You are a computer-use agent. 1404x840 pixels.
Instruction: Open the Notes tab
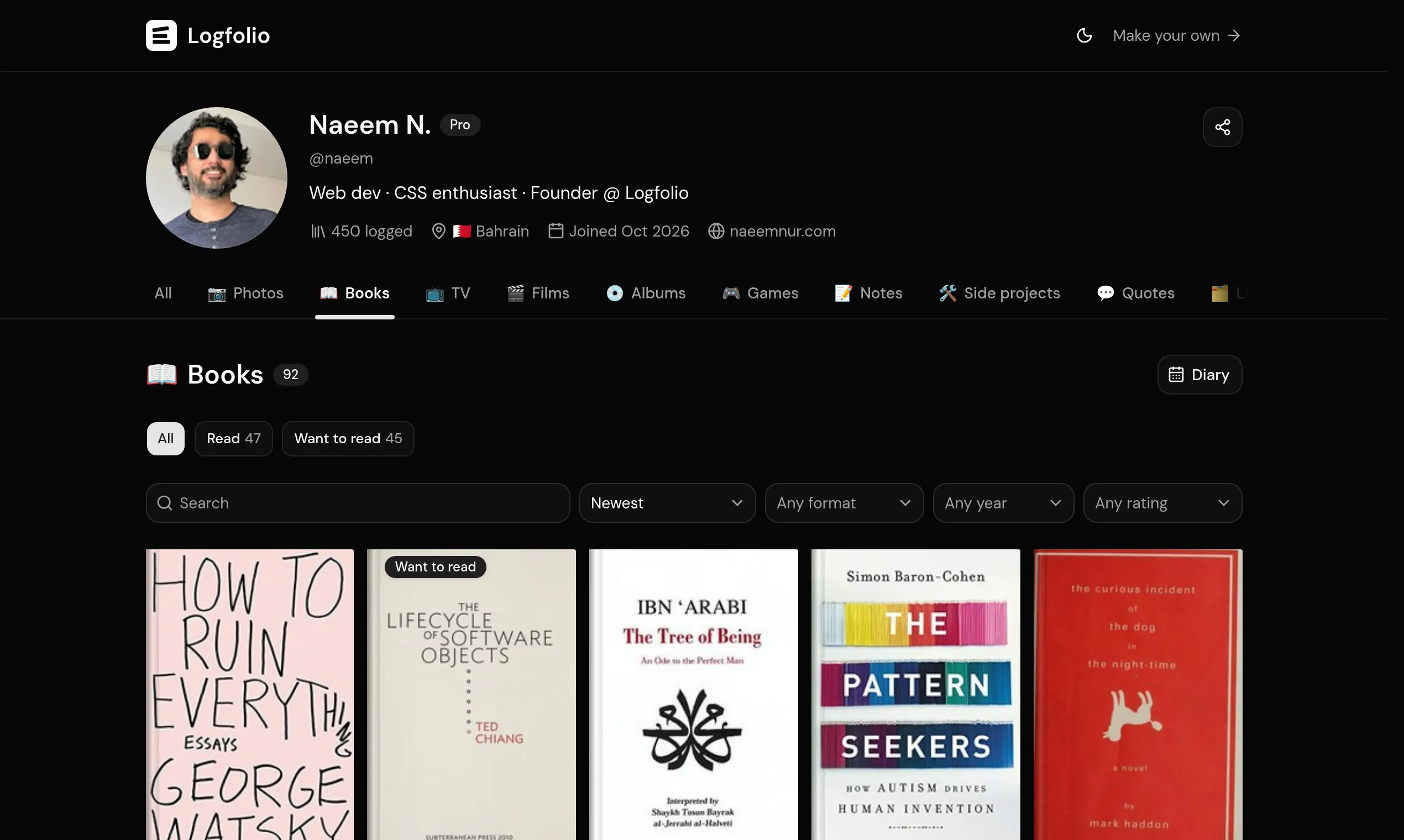pyautogui.click(x=868, y=293)
